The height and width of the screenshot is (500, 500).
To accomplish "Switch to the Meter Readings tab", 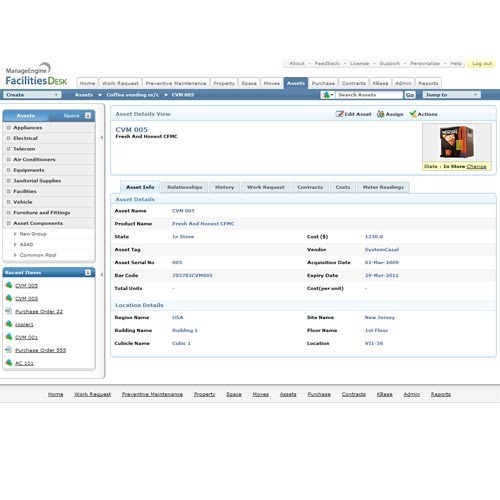I will [x=383, y=187].
